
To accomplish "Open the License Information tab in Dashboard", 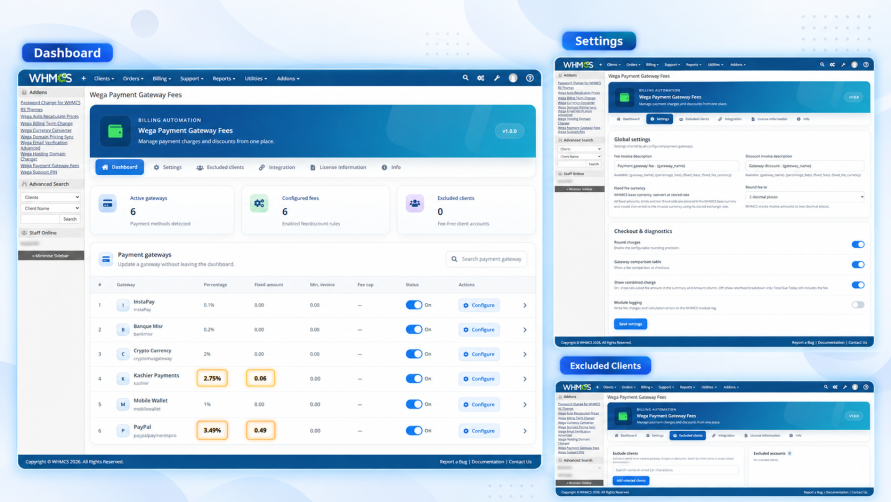I will pyautogui.click(x=338, y=167).
